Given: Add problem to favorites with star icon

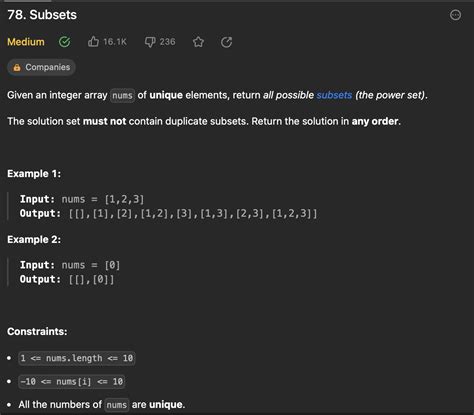Looking at the screenshot, I should 198,42.
